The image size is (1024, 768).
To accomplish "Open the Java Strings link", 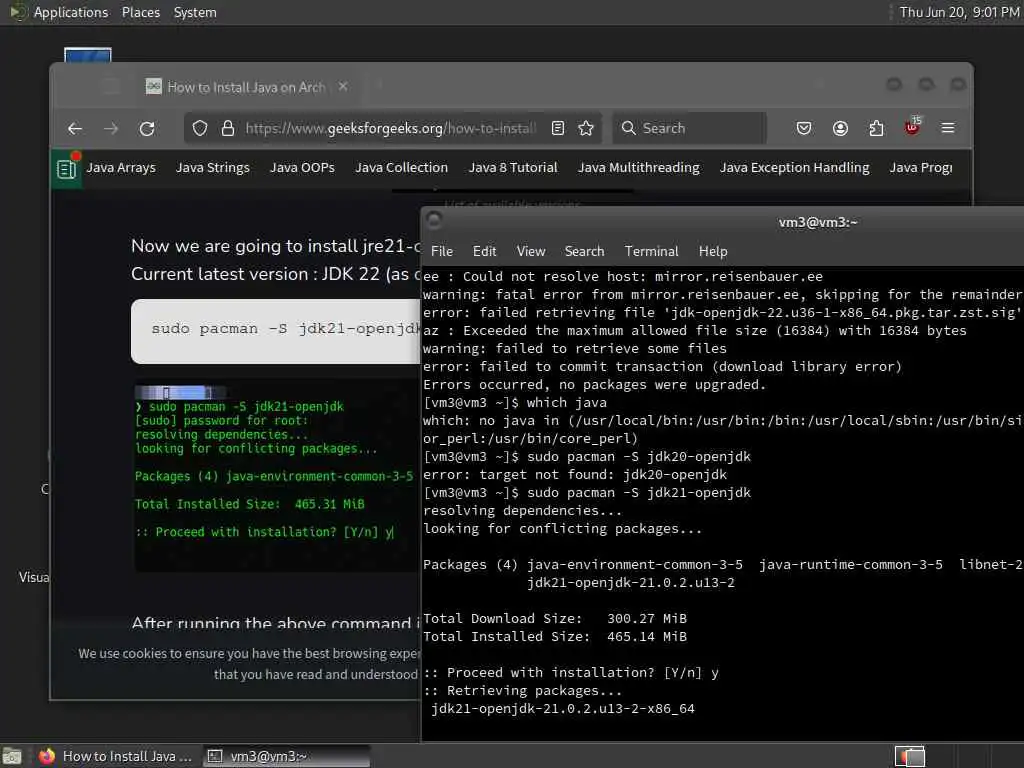I will 212,168.
